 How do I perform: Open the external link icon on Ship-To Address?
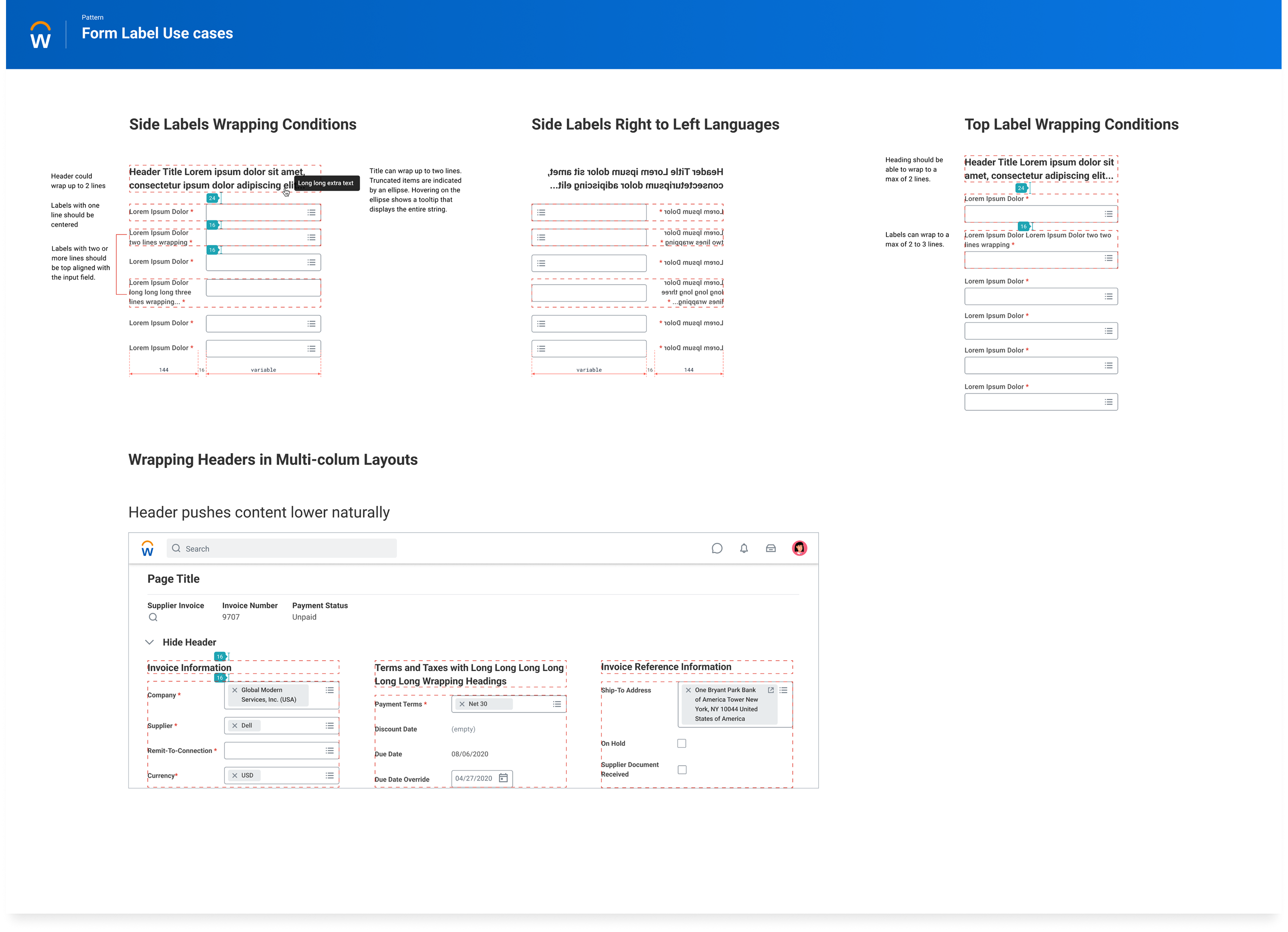771,690
